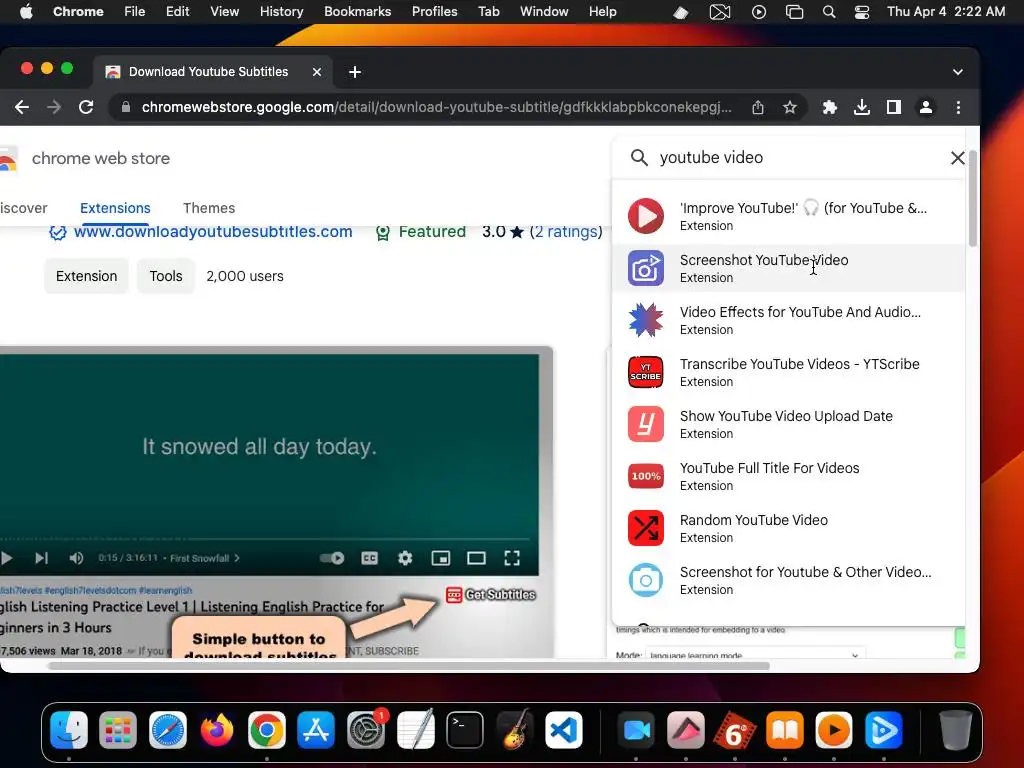Expand the tab search chevron
Screen dimensions: 1024x768
click(x=957, y=72)
